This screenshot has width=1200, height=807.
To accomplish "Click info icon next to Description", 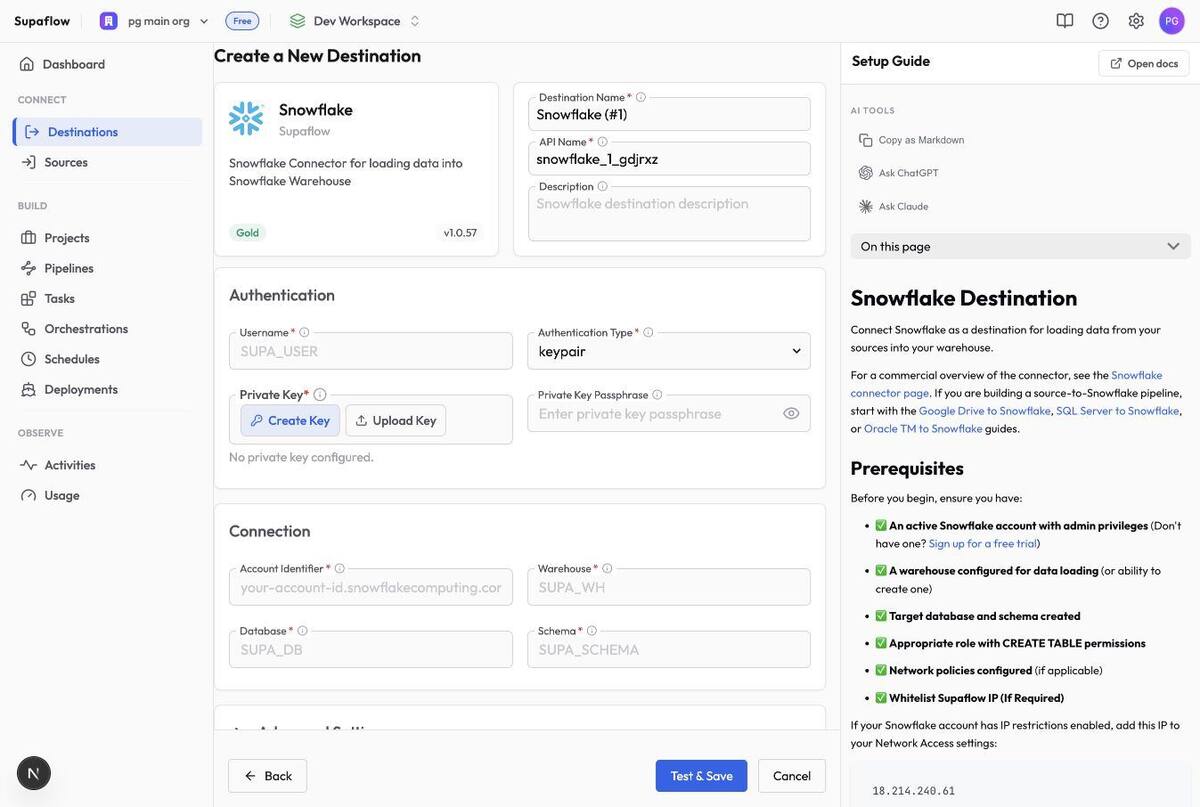I will 602,186.
